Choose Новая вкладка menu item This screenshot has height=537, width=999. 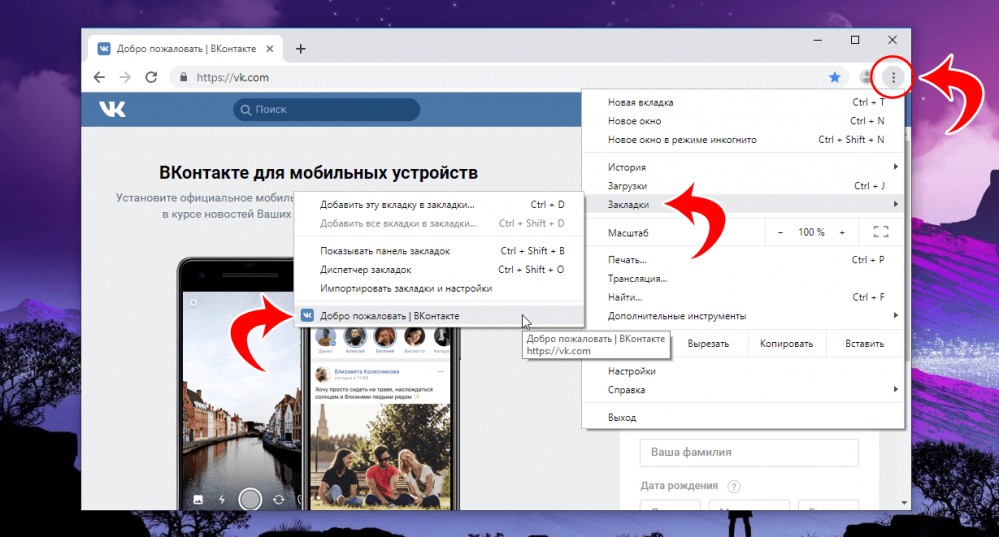743,102
